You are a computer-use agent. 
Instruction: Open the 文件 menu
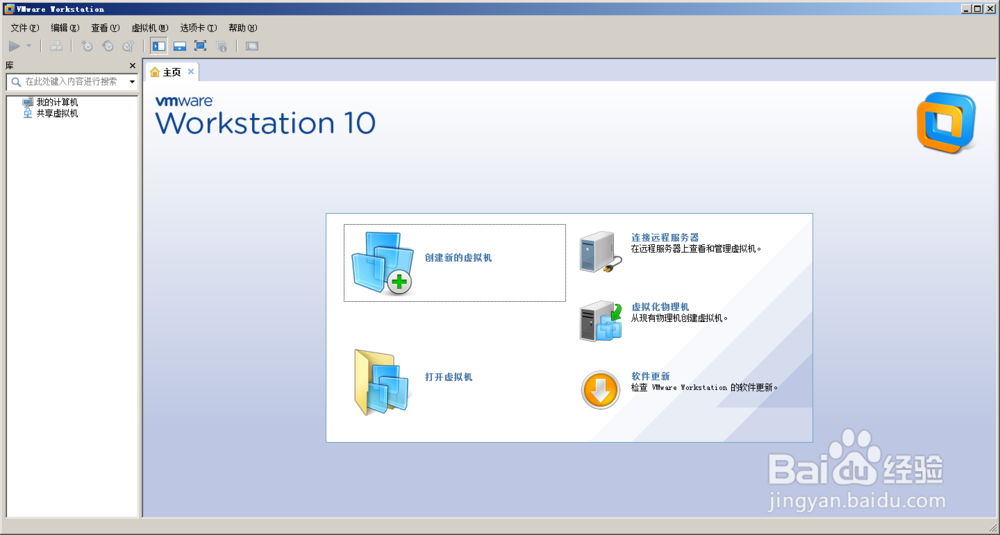[25, 28]
